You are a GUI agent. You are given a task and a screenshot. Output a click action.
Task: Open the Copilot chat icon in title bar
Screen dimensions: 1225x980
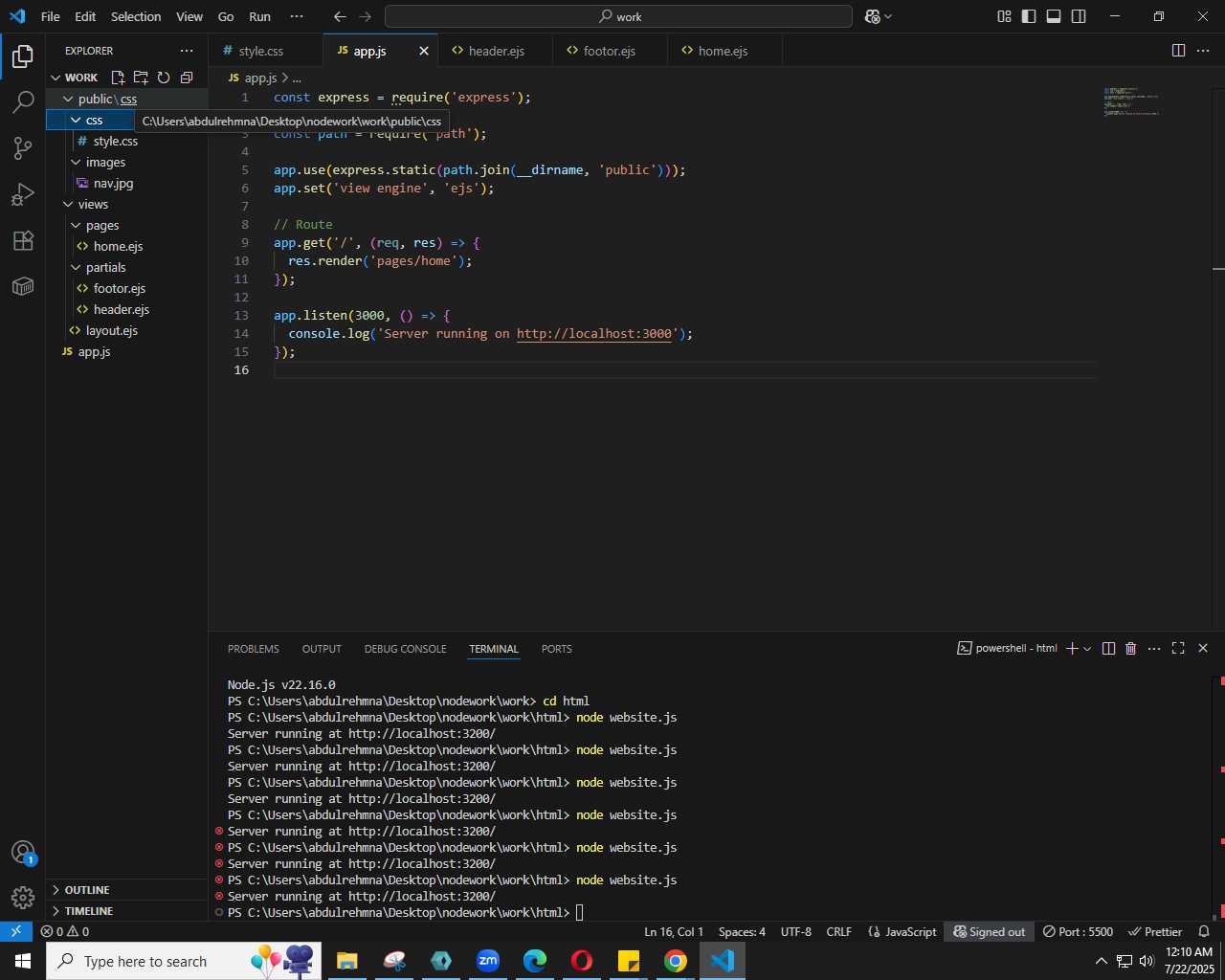(x=873, y=16)
